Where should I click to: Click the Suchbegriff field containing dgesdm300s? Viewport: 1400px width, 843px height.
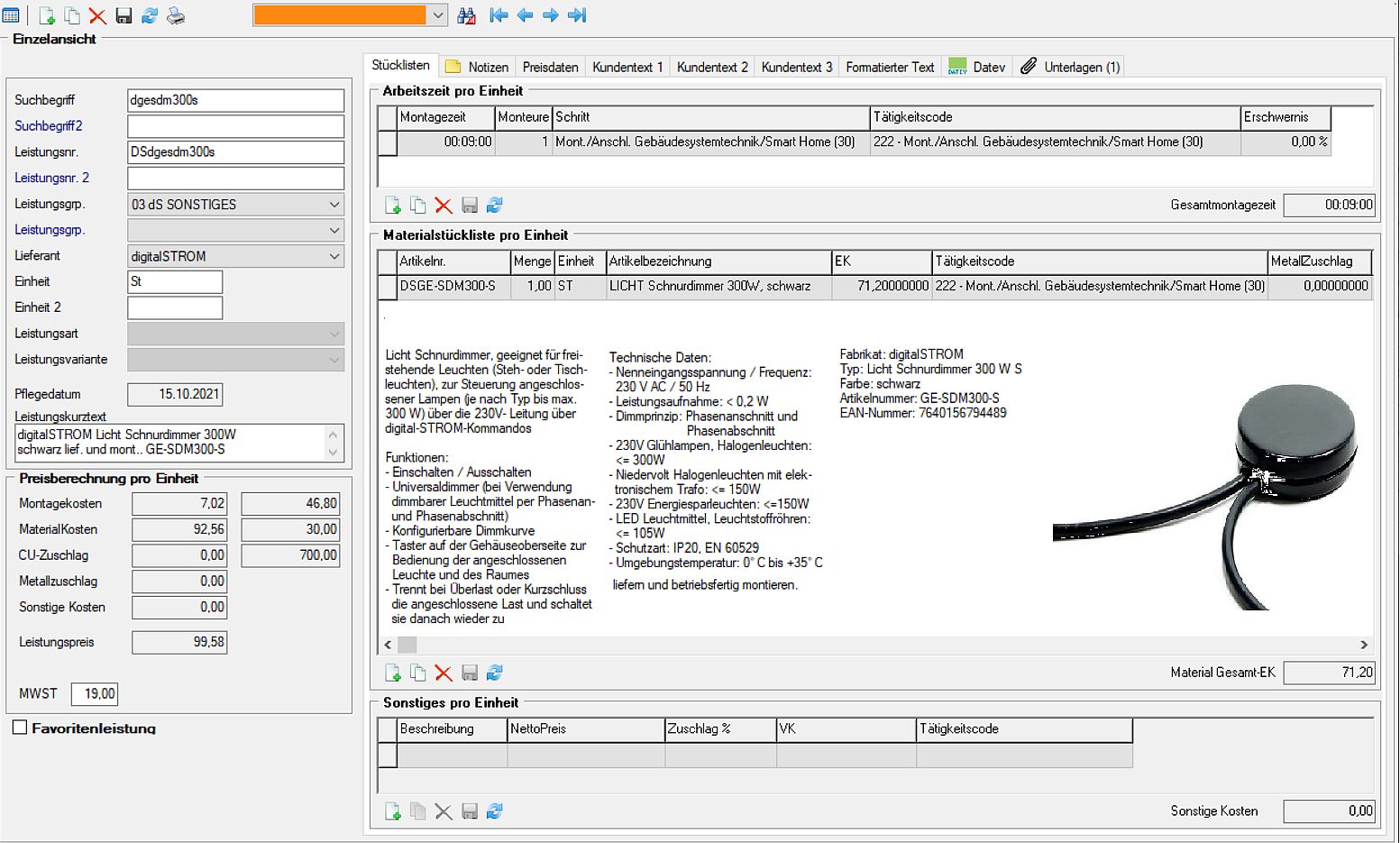click(235, 100)
